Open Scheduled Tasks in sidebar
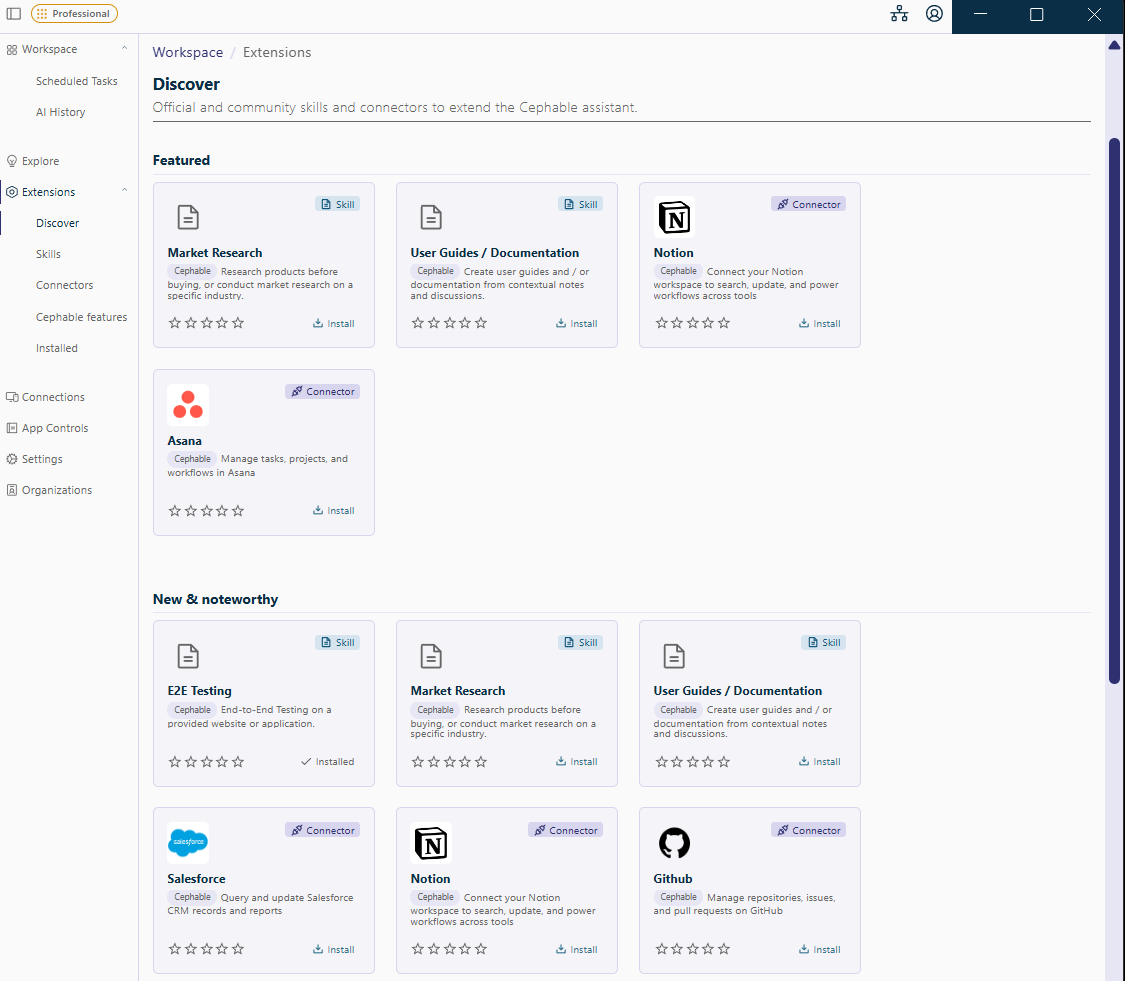This screenshot has width=1125, height=981. tap(77, 81)
